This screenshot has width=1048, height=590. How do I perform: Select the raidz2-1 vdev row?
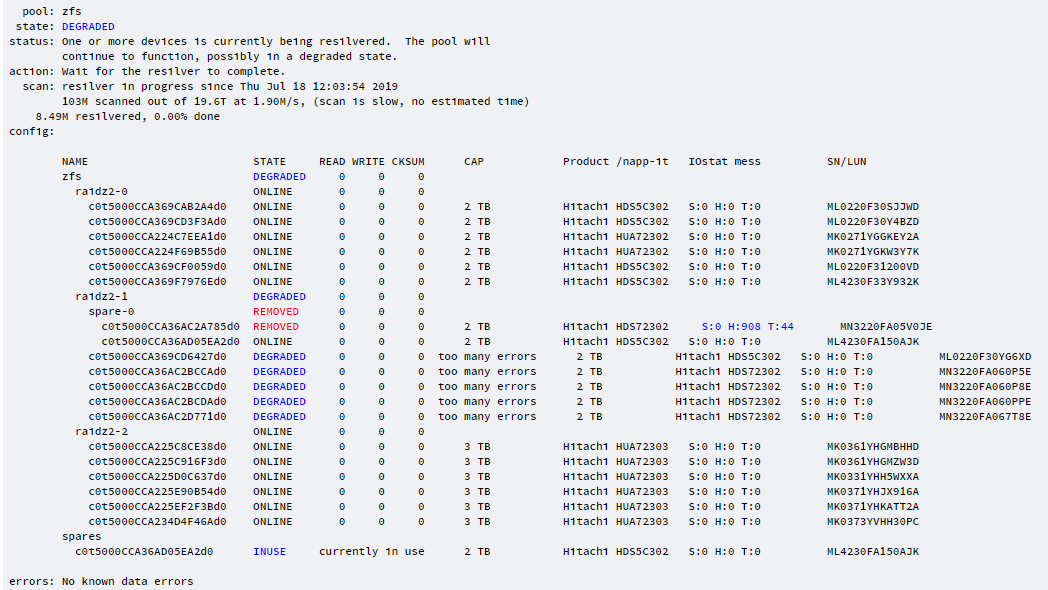(101, 296)
